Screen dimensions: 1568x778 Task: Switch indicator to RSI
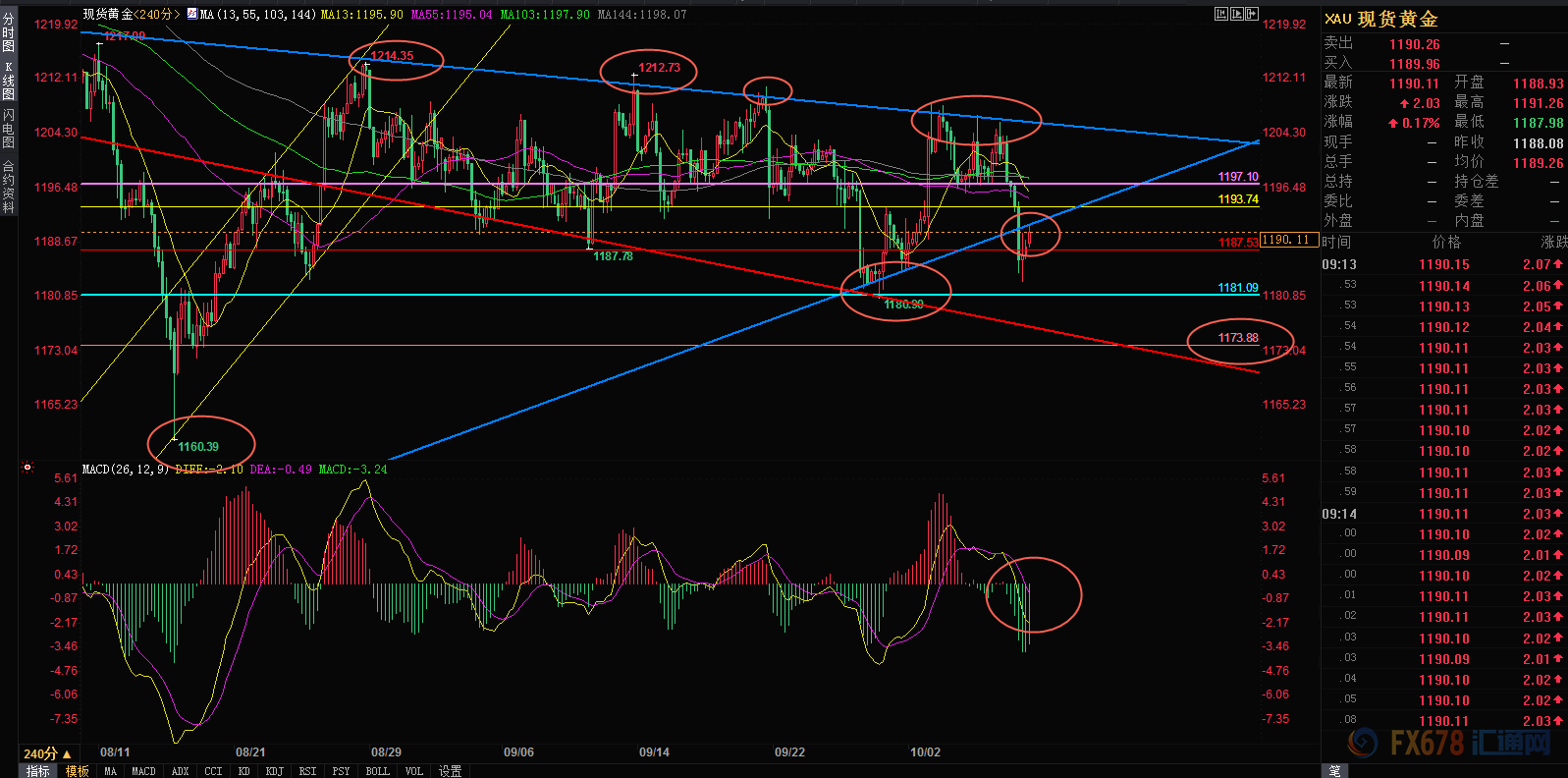(x=307, y=771)
